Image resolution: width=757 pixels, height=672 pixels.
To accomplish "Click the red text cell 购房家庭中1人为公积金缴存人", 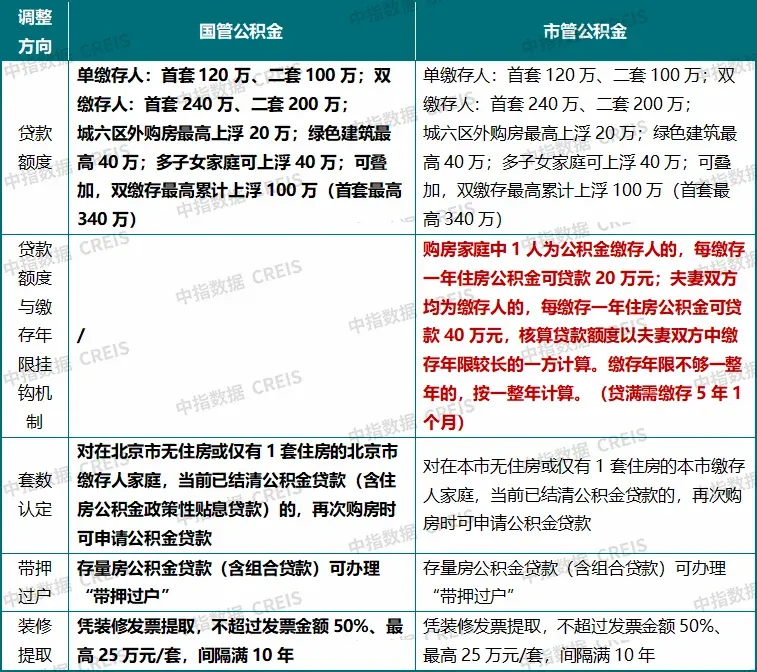I will click(585, 336).
